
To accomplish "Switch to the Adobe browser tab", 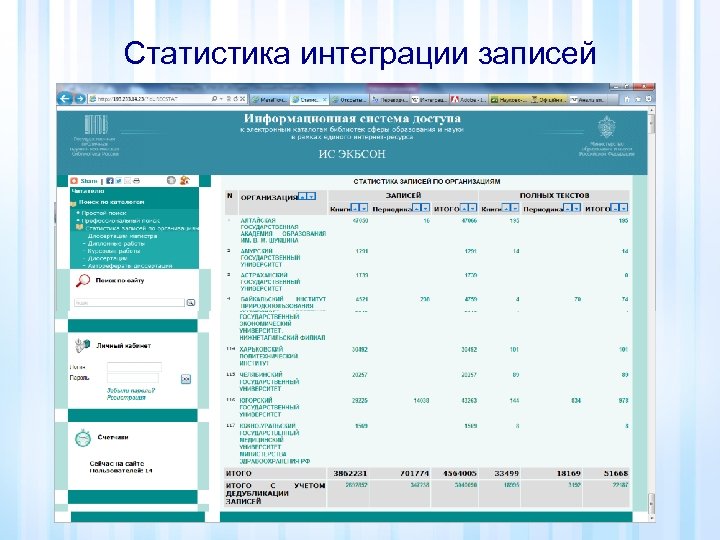I will [469, 99].
